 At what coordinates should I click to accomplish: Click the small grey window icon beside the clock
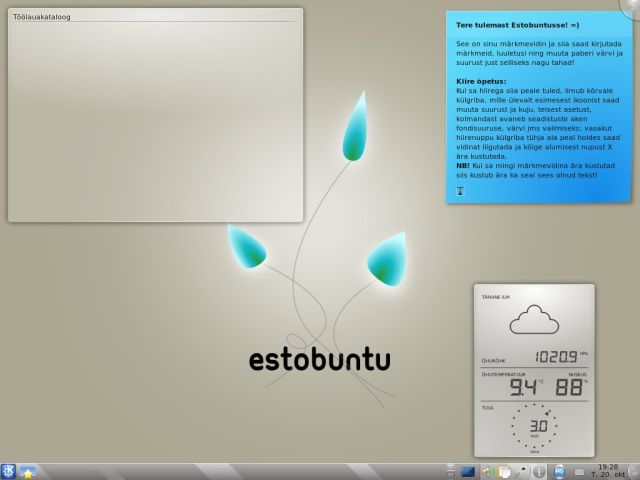[579, 472]
